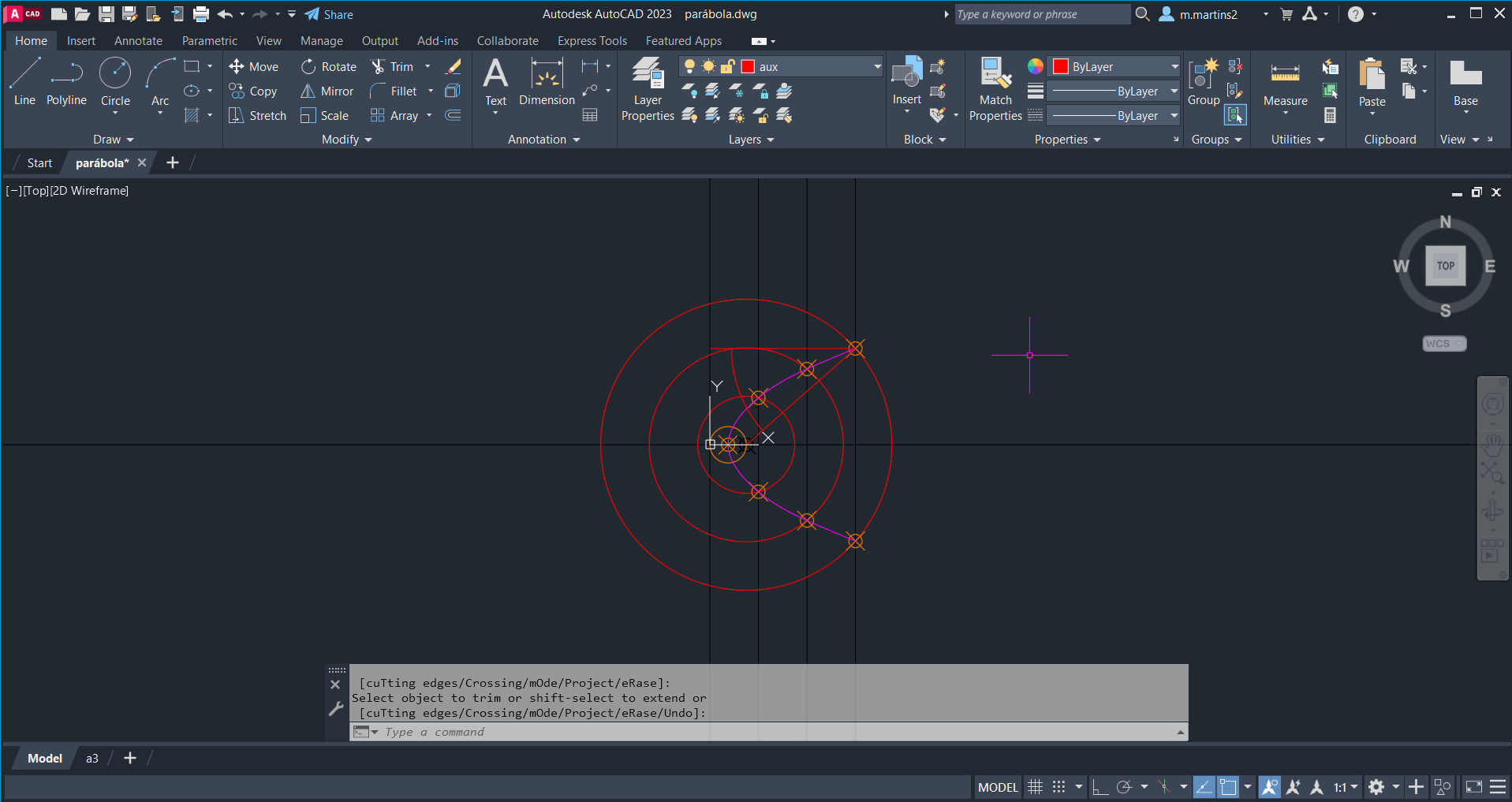This screenshot has height=802, width=1512.
Task: Expand the ByLayer color dropdown
Action: click(x=1174, y=67)
